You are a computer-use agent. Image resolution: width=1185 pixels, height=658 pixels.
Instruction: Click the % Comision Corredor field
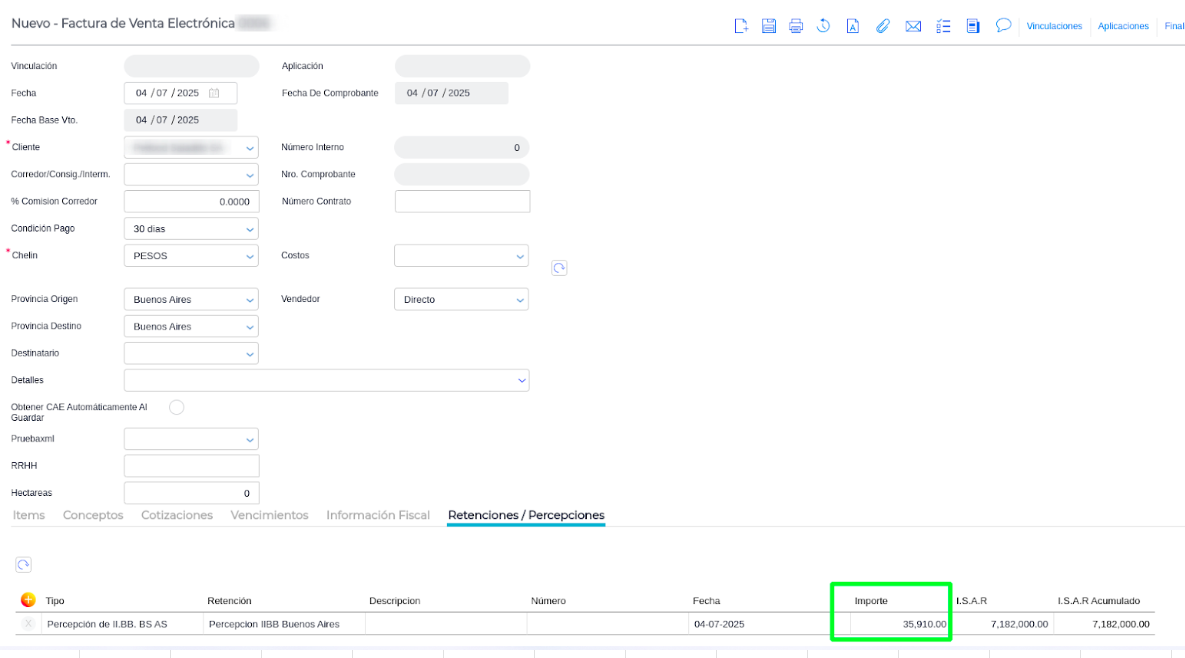[x=192, y=202]
